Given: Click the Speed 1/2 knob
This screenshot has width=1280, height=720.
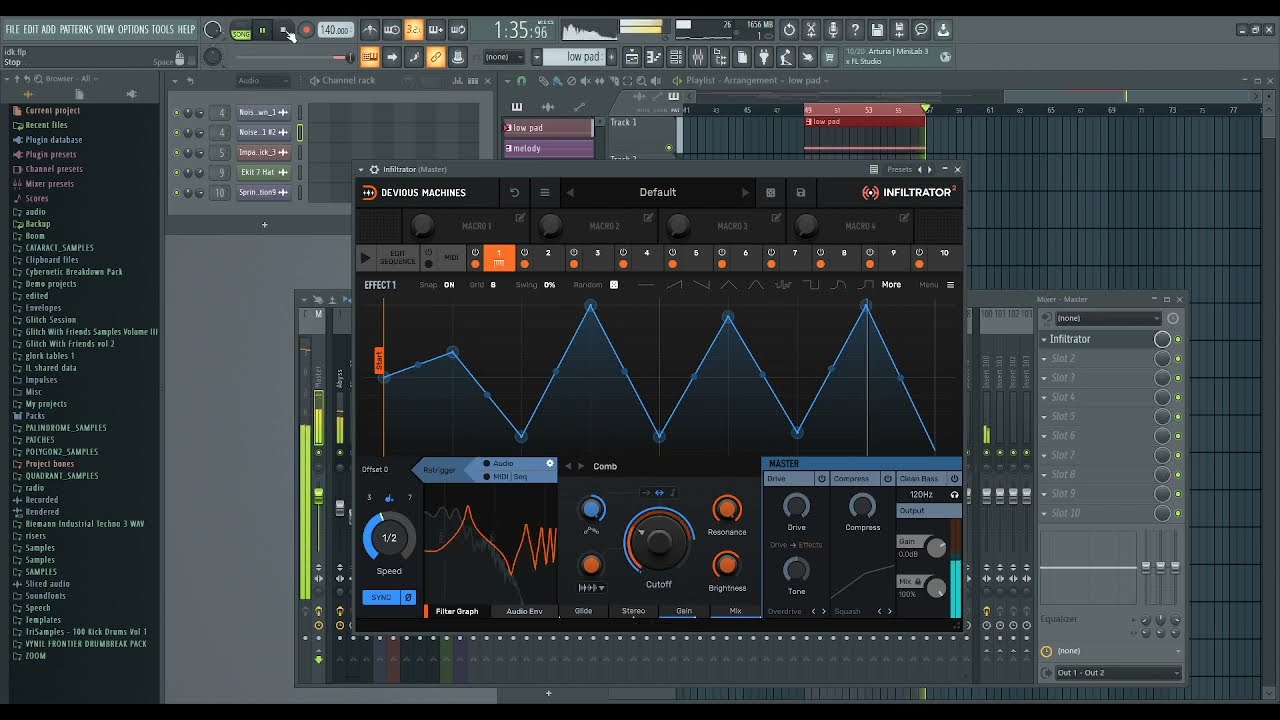Looking at the screenshot, I should coord(389,538).
